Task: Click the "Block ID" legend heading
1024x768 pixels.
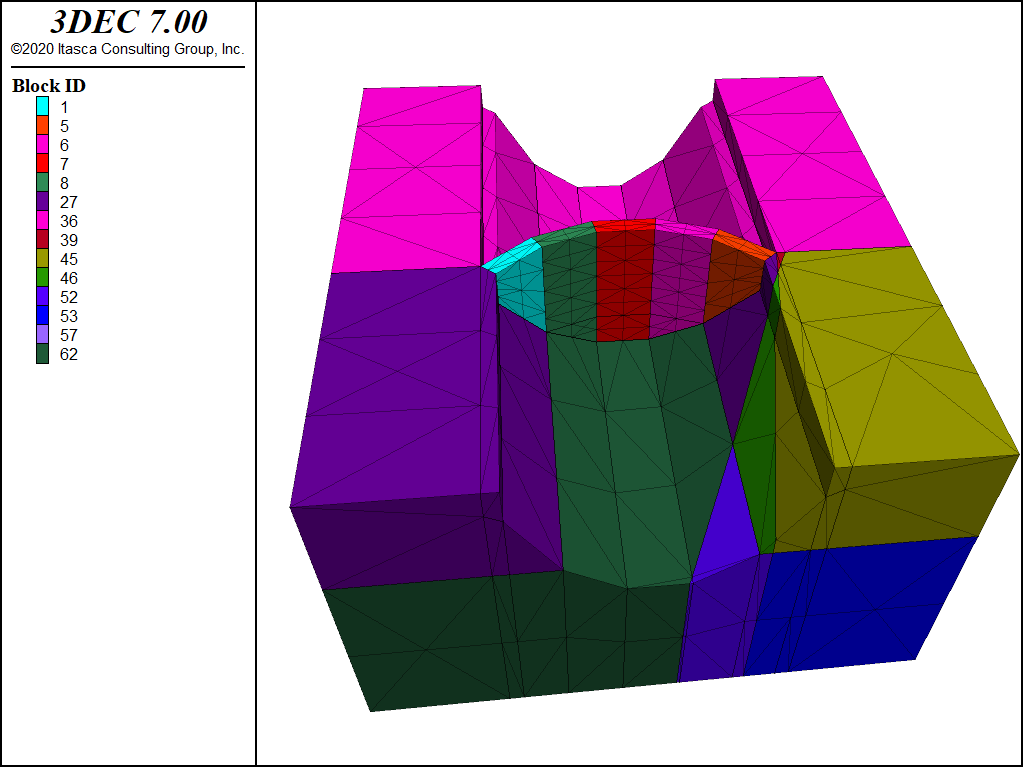Action: 49,86
